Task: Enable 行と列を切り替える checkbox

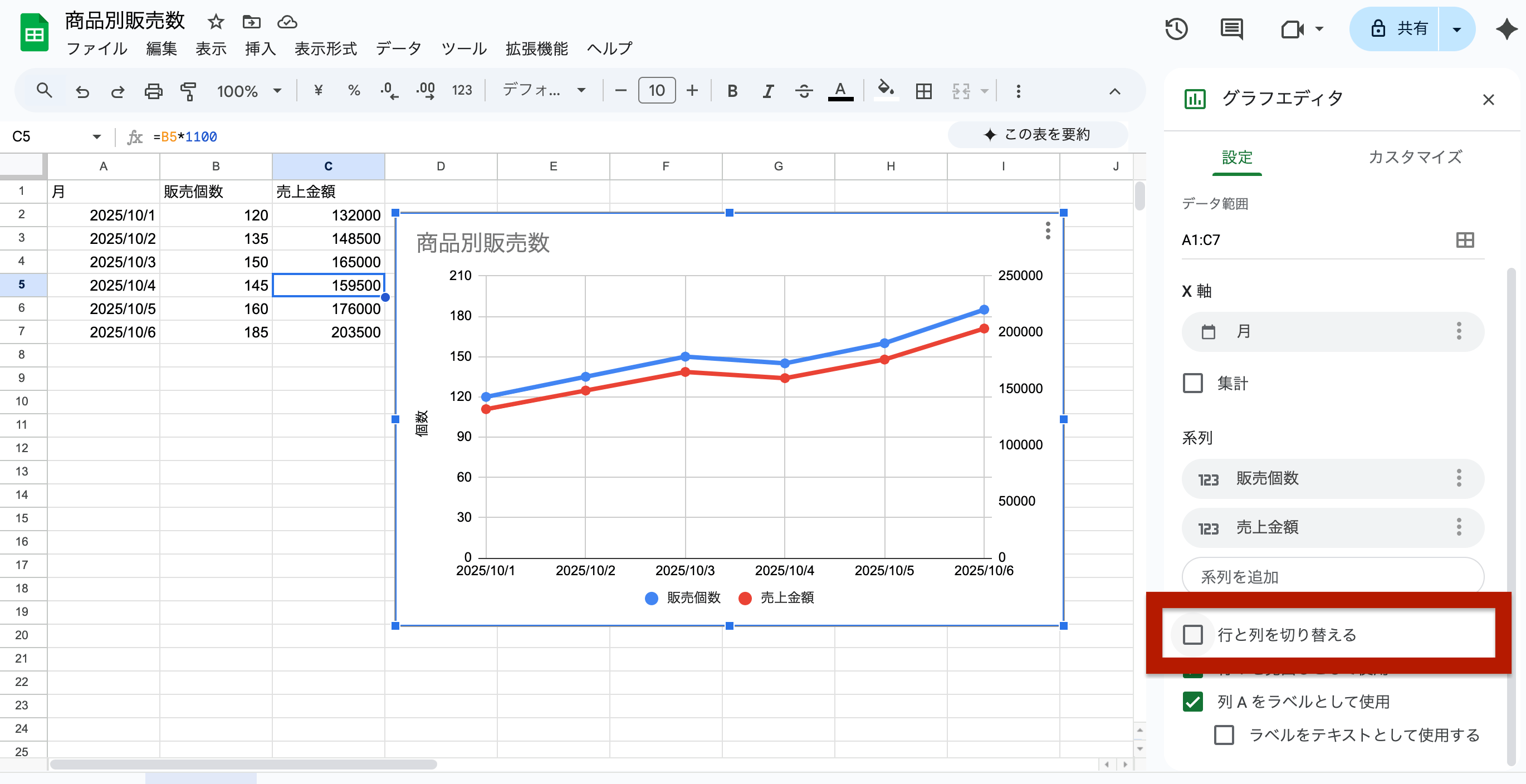Action: pos(1192,635)
